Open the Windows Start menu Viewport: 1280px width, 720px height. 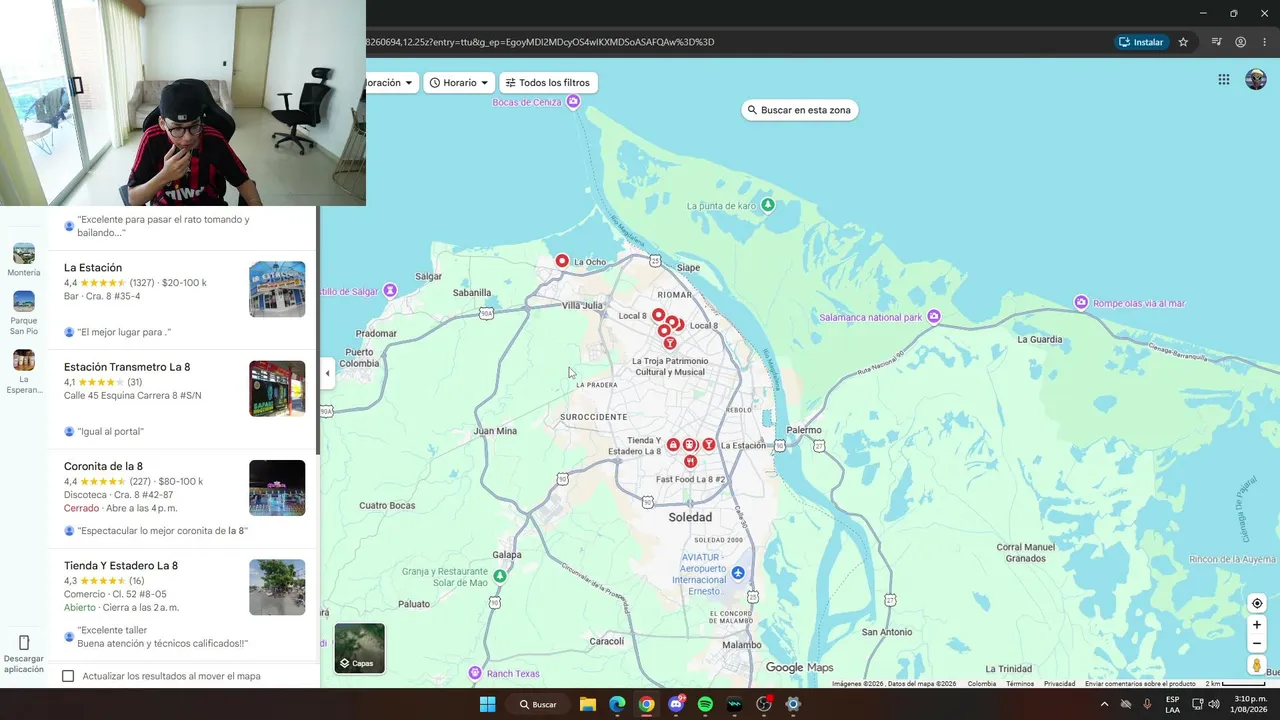click(487, 704)
